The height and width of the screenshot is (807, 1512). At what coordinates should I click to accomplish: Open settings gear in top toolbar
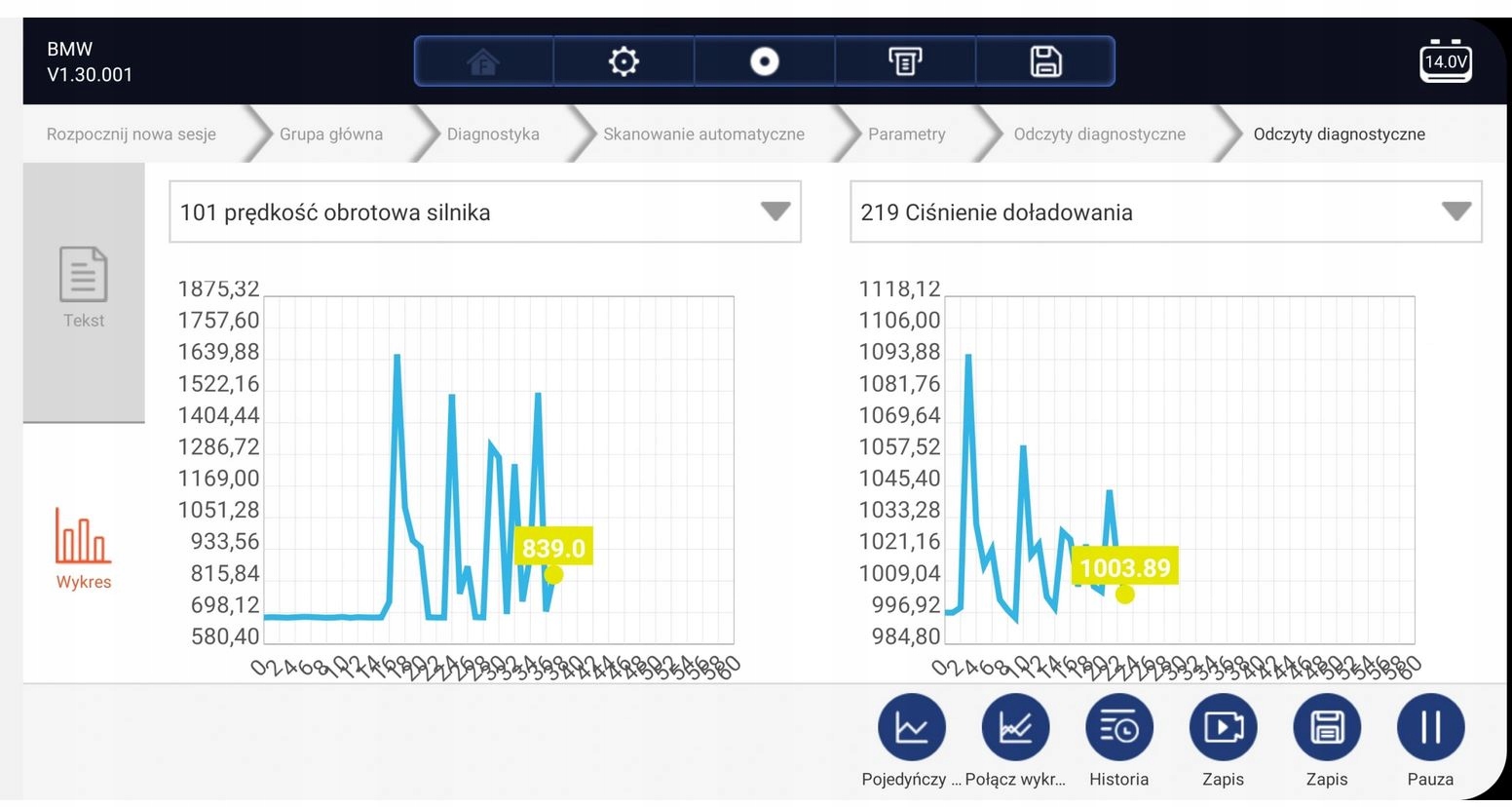click(624, 61)
